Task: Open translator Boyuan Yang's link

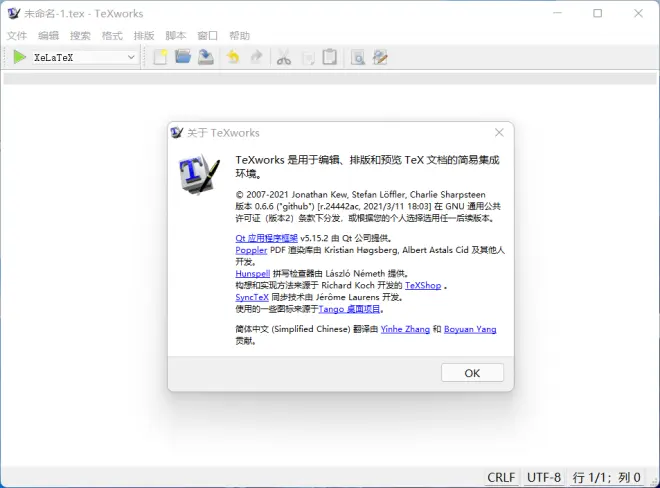Action: (x=470, y=329)
